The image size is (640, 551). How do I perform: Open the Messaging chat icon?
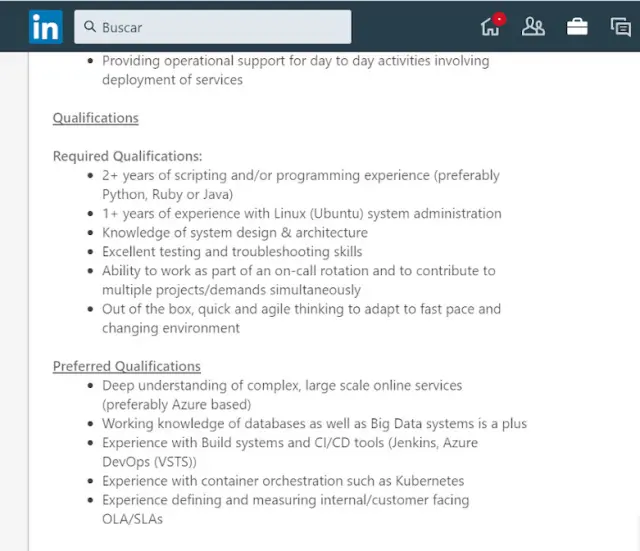(x=620, y=27)
